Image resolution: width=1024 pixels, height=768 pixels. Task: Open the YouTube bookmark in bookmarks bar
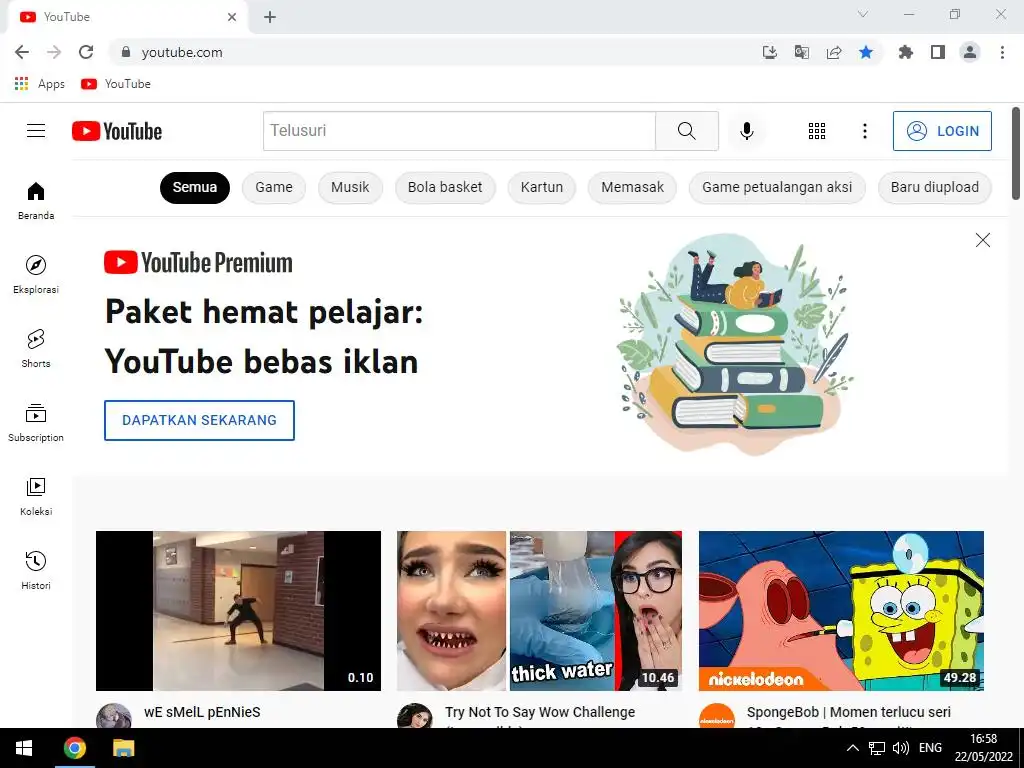coord(116,84)
